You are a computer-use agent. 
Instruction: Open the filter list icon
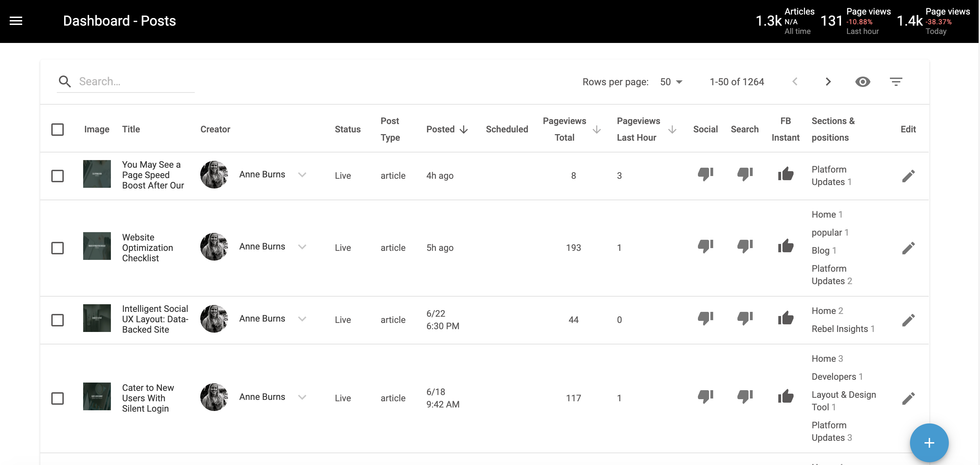[896, 82]
